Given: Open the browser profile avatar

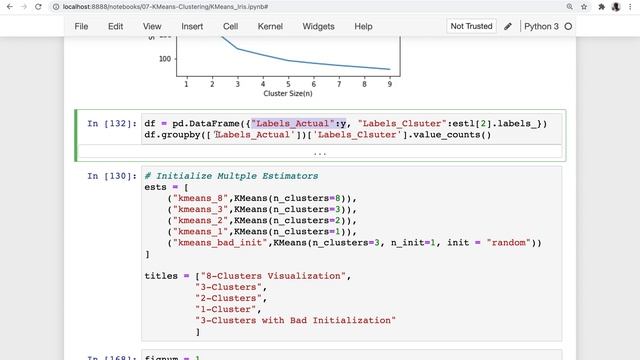Looking at the screenshot, I should [x=616, y=7].
